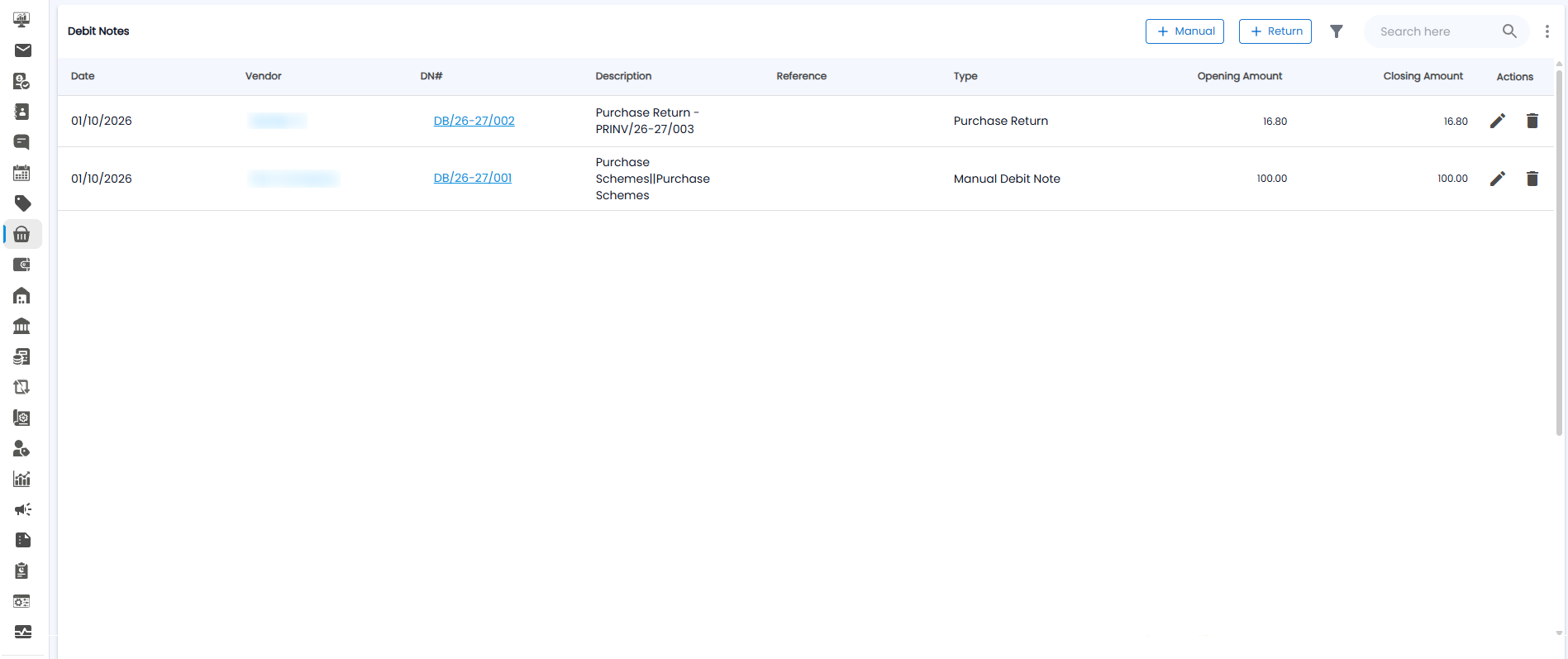Open the three-dot more options menu
1568x659 pixels.
(1547, 31)
